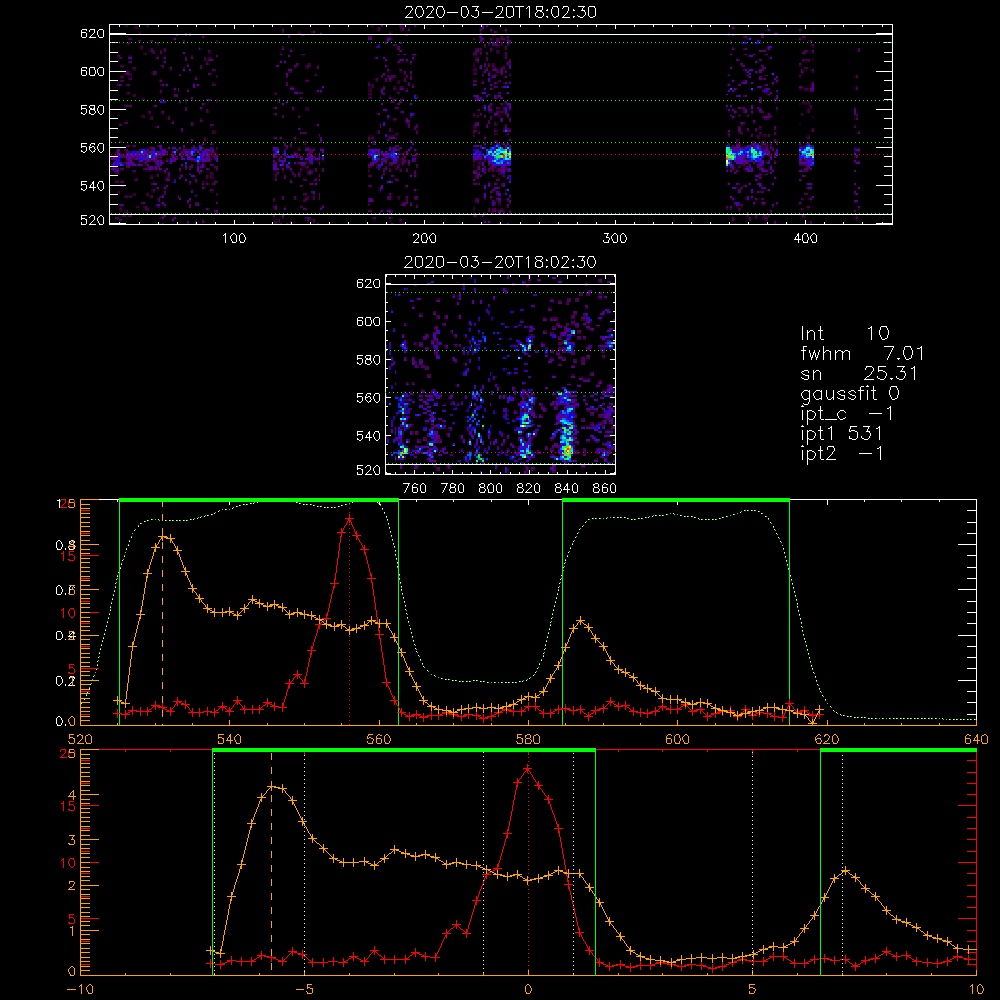Click orange secondary peak near 587 in profile plot
Screen dimensions: 1000x1000
[580, 620]
